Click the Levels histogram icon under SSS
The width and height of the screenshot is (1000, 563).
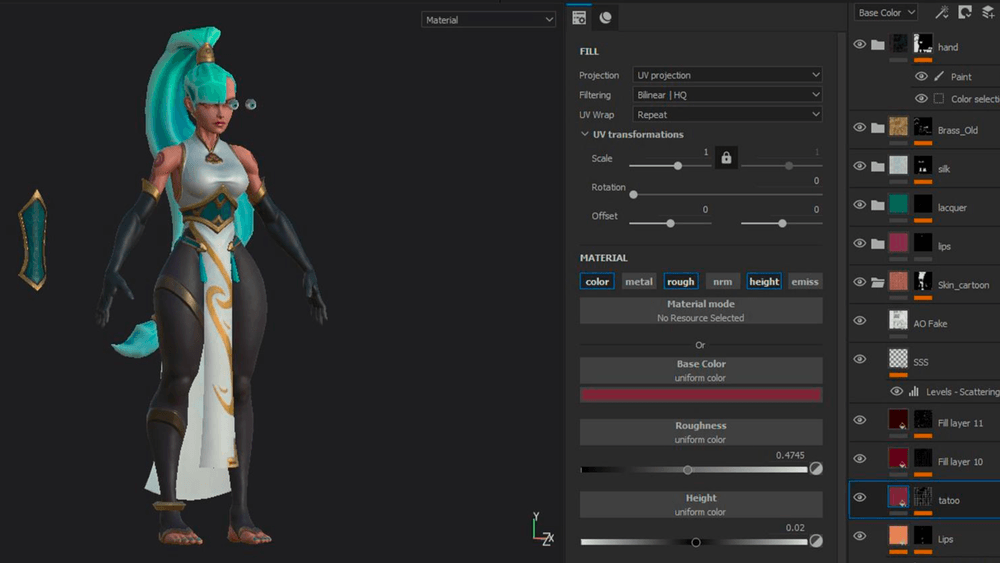pos(913,392)
